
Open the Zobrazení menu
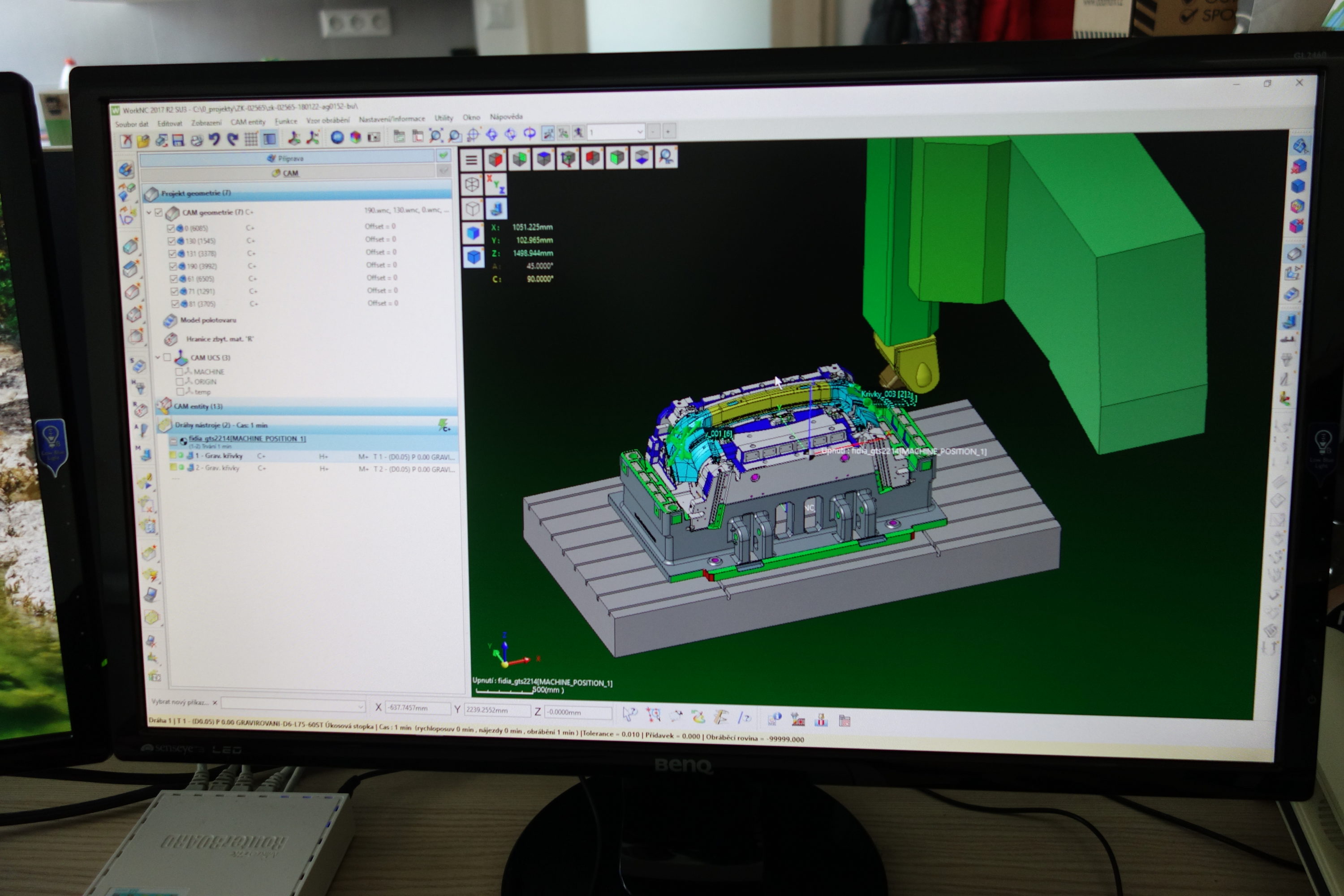[x=206, y=123]
